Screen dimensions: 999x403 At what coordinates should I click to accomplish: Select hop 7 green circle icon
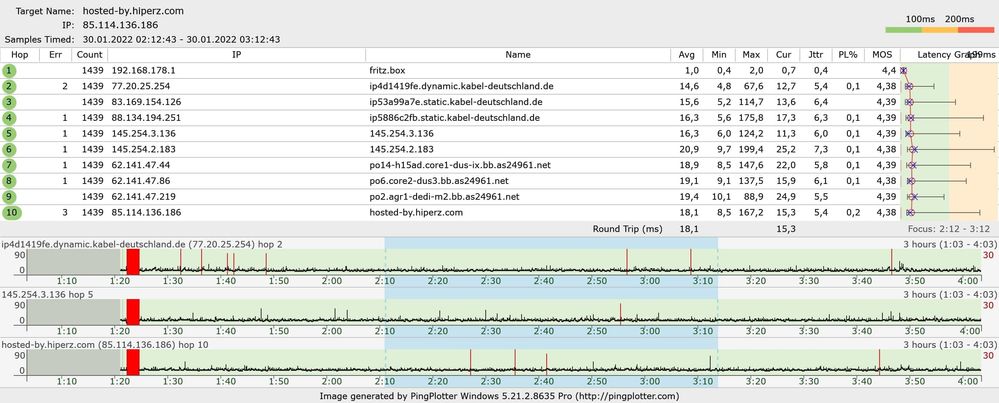click(9, 166)
